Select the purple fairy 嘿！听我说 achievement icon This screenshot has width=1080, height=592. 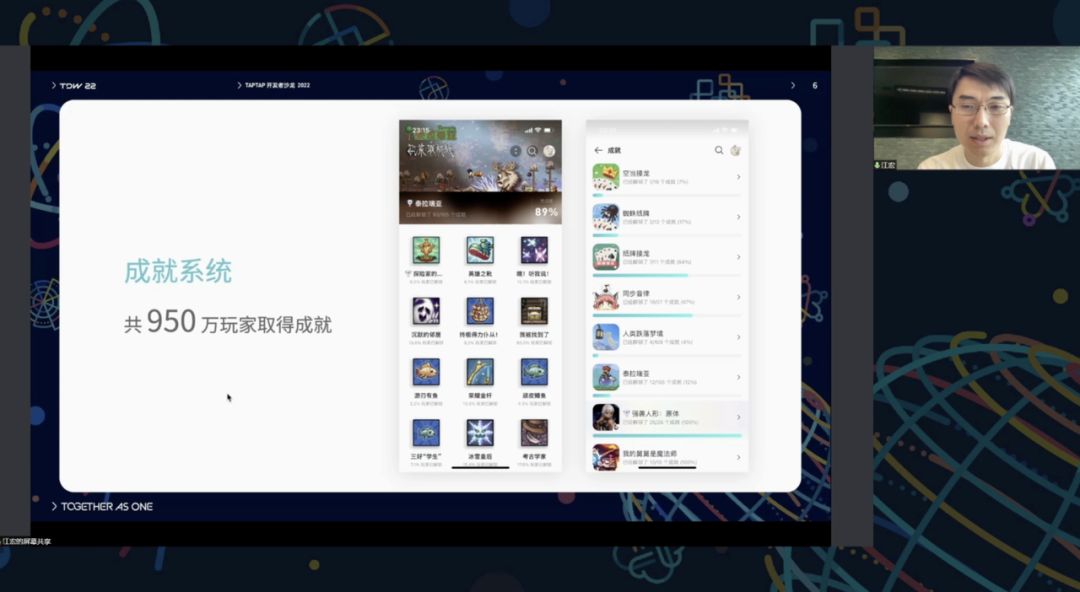coord(534,250)
